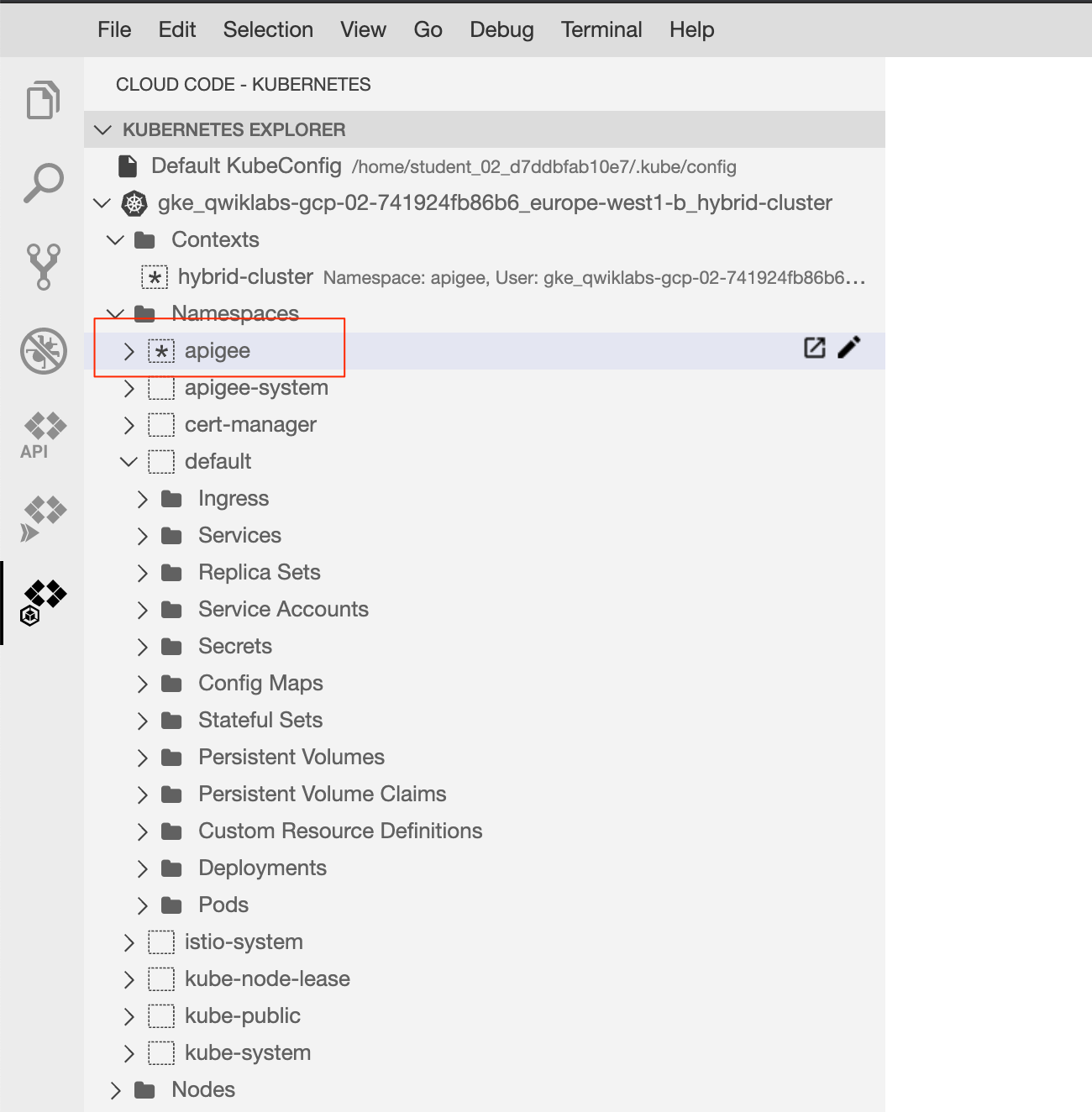Open the Edit menu
The image size is (1092, 1112).
click(177, 29)
